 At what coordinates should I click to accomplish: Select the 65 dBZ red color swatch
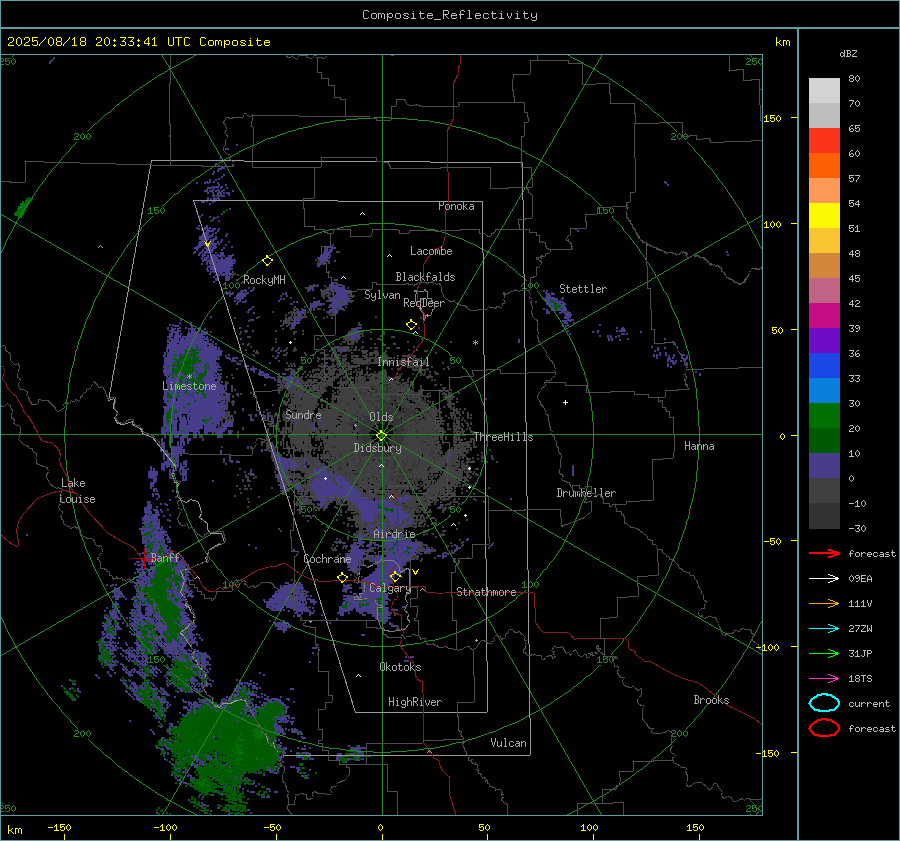tap(824, 141)
